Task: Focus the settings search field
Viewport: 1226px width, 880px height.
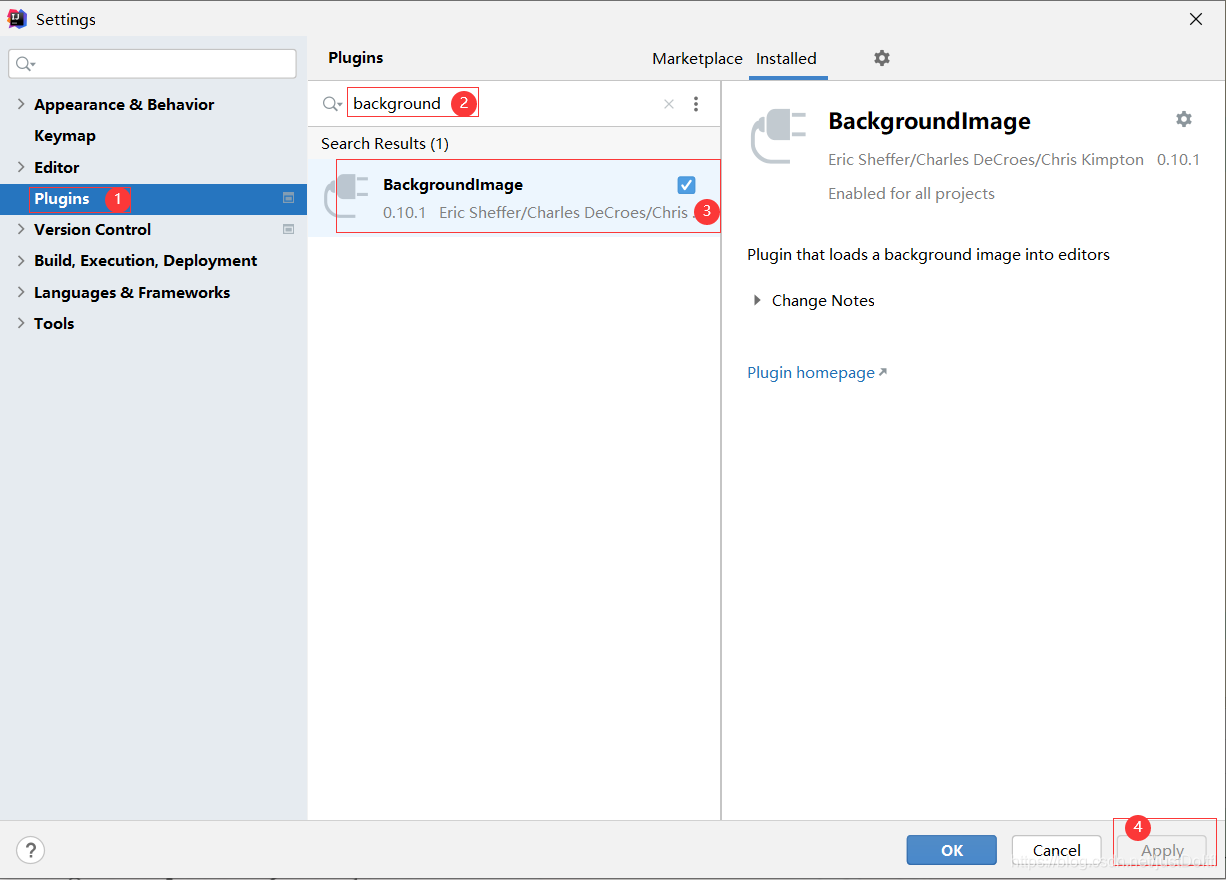Action: click(x=153, y=64)
